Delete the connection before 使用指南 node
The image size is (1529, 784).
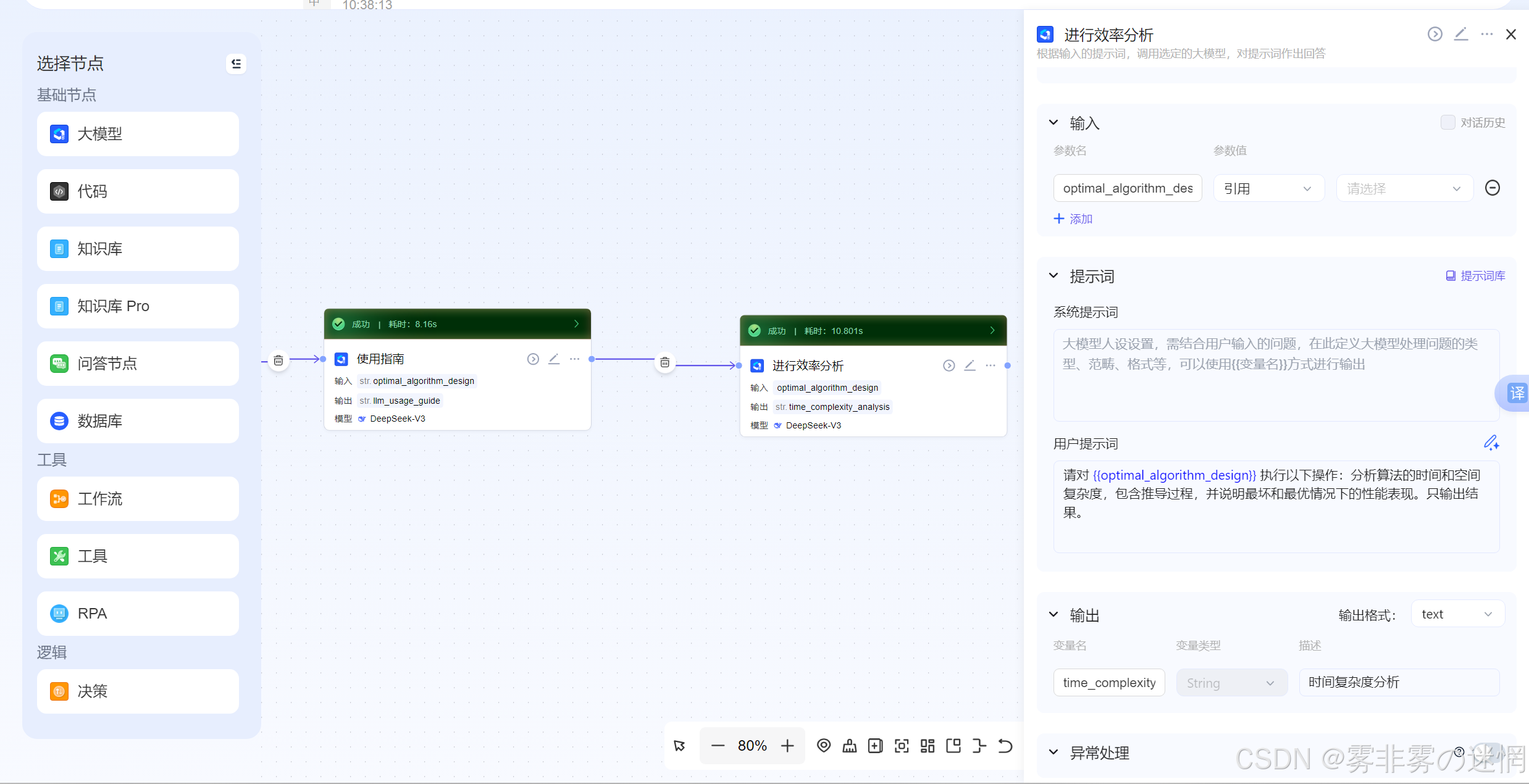[x=279, y=361]
